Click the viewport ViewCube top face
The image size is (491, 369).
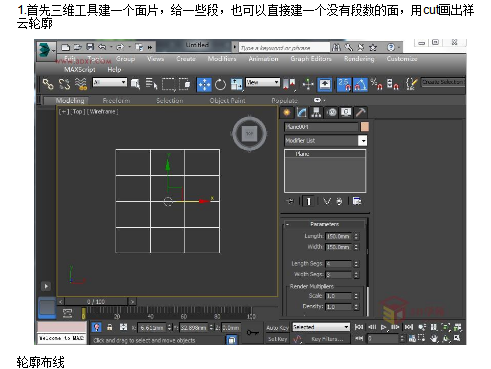(249, 133)
